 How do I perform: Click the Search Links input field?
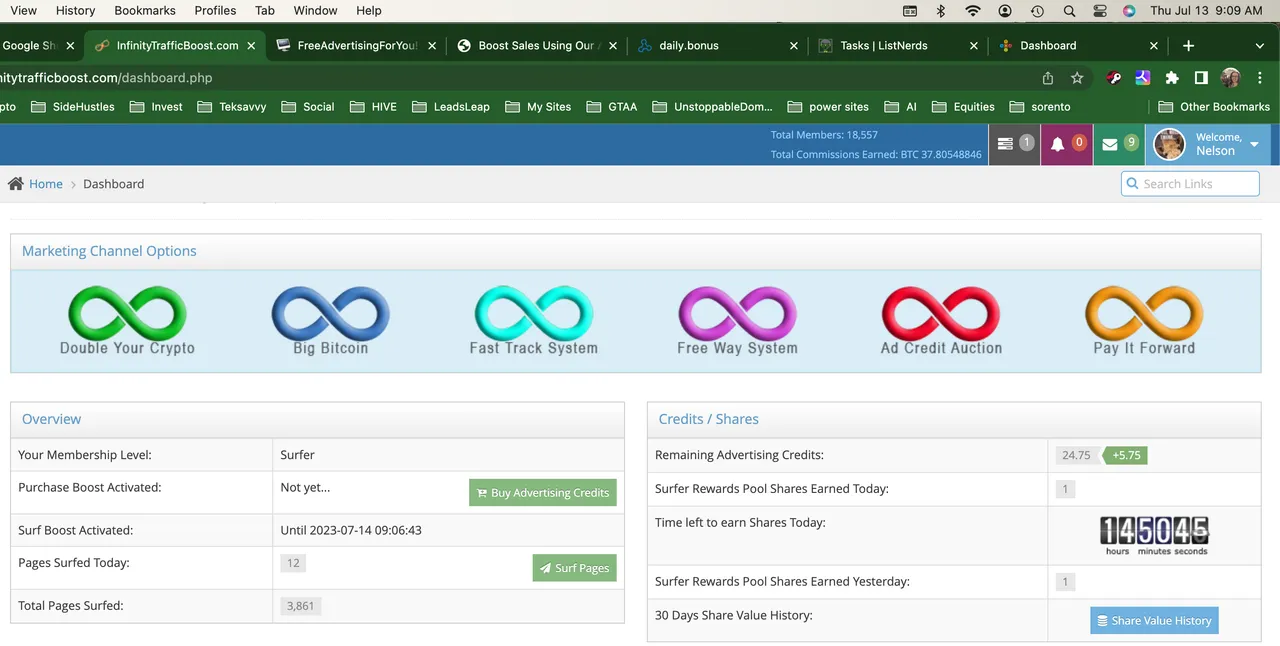1190,184
